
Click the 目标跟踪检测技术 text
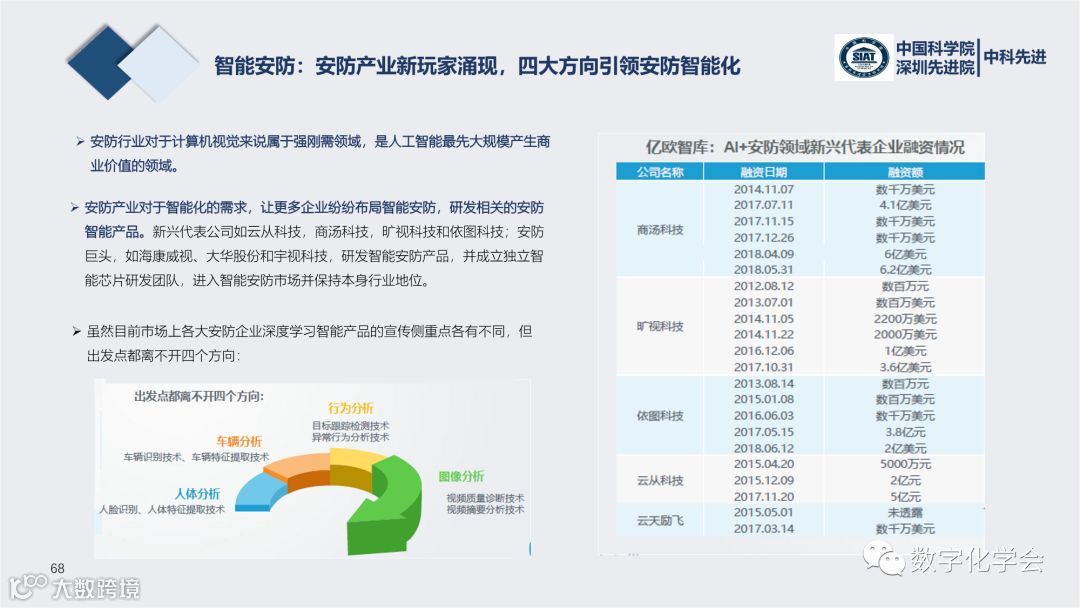tap(351, 426)
